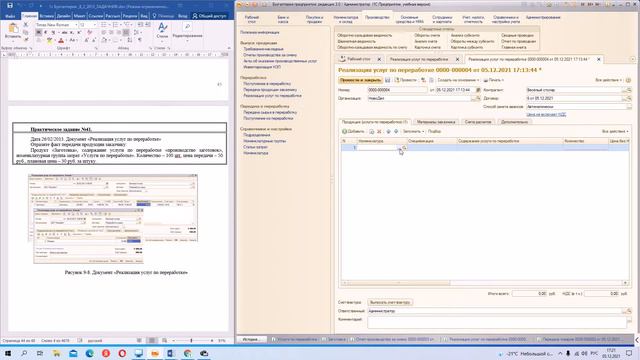
Task: Adjust the Word zoom slider in status bar
Action: click(191, 340)
